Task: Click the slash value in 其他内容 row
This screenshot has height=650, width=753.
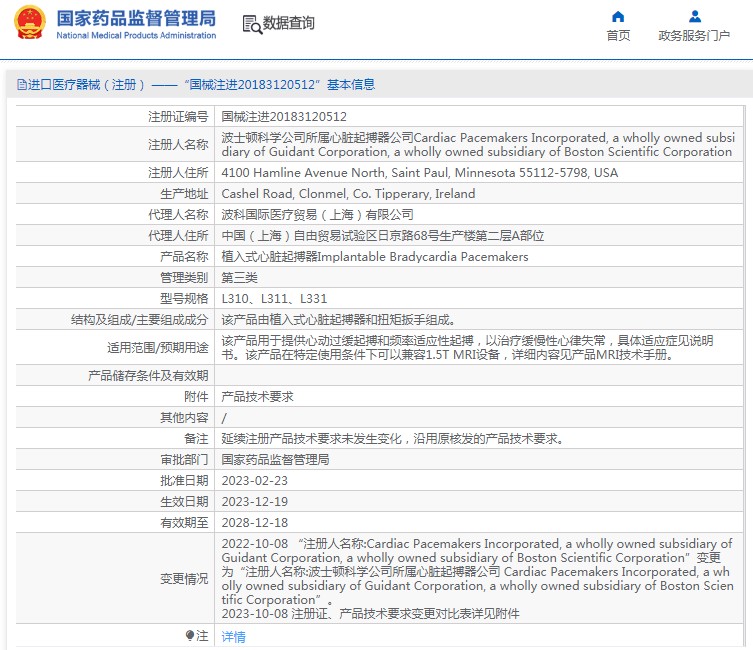Action: point(224,418)
